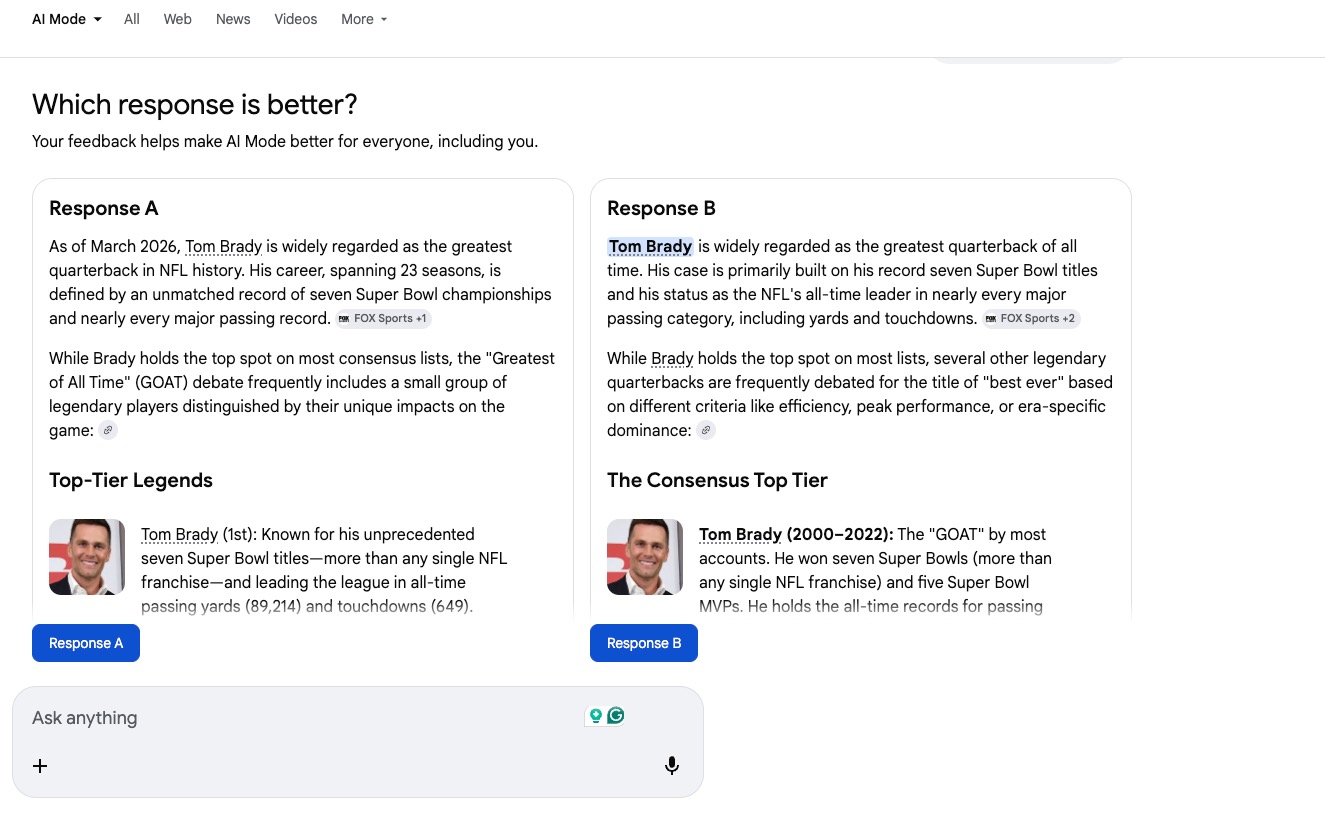
Task: Open the Grammarly icon in the input box
Action: pyautogui.click(x=616, y=716)
